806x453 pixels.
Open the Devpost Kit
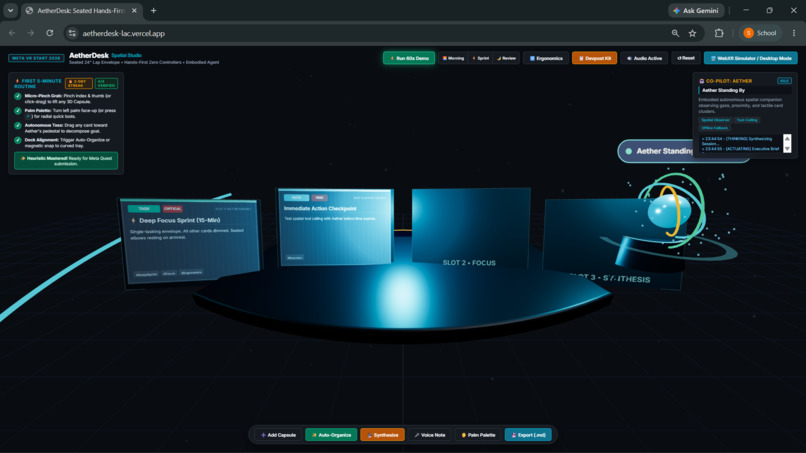point(594,58)
